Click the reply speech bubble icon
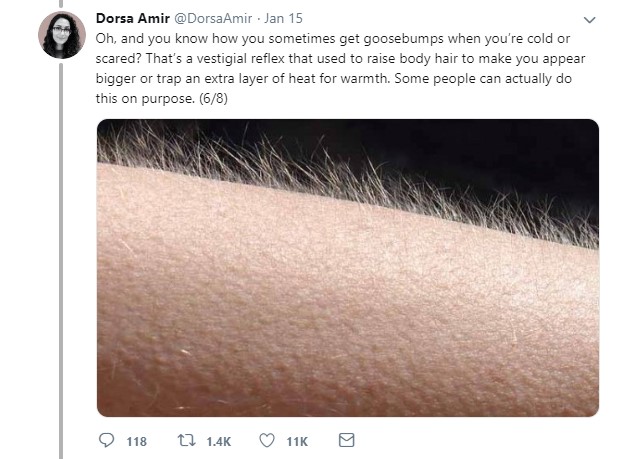 point(106,440)
